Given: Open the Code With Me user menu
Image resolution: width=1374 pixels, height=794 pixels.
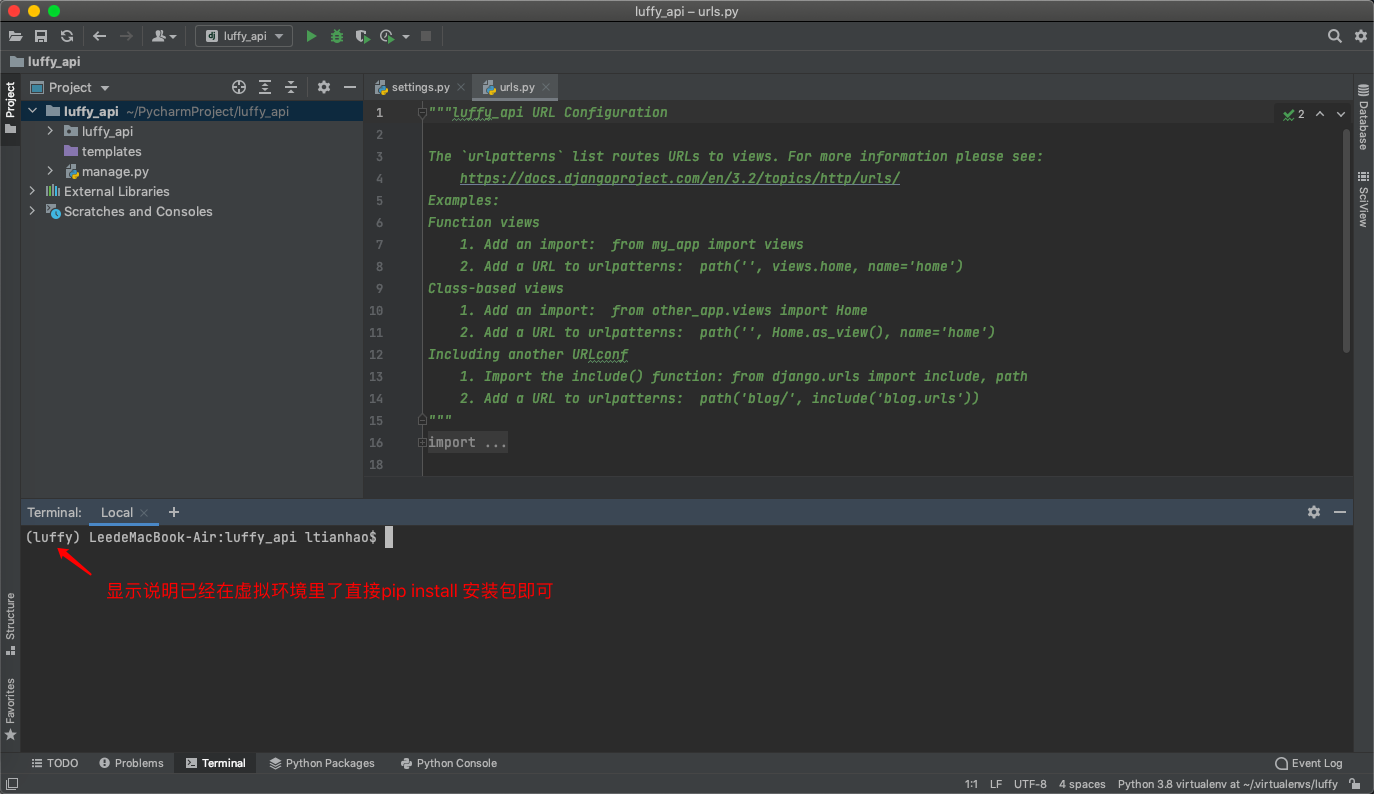Looking at the screenshot, I should click(164, 36).
